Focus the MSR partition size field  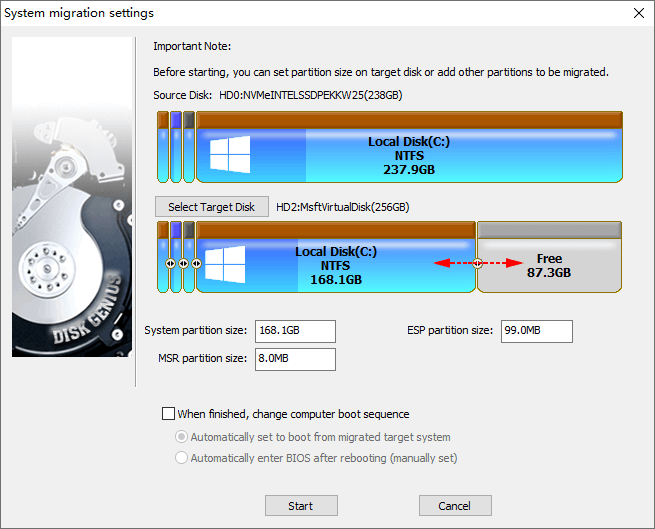click(x=295, y=359)
